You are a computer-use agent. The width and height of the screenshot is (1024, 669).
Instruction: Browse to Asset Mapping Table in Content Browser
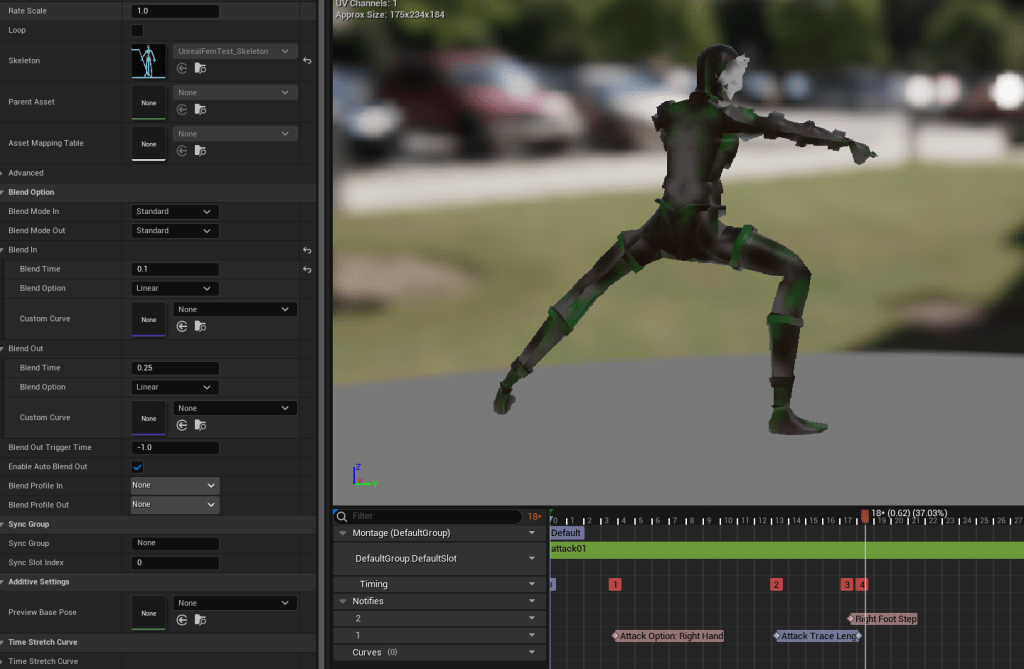pyautogui.click(x=200, y=151)
